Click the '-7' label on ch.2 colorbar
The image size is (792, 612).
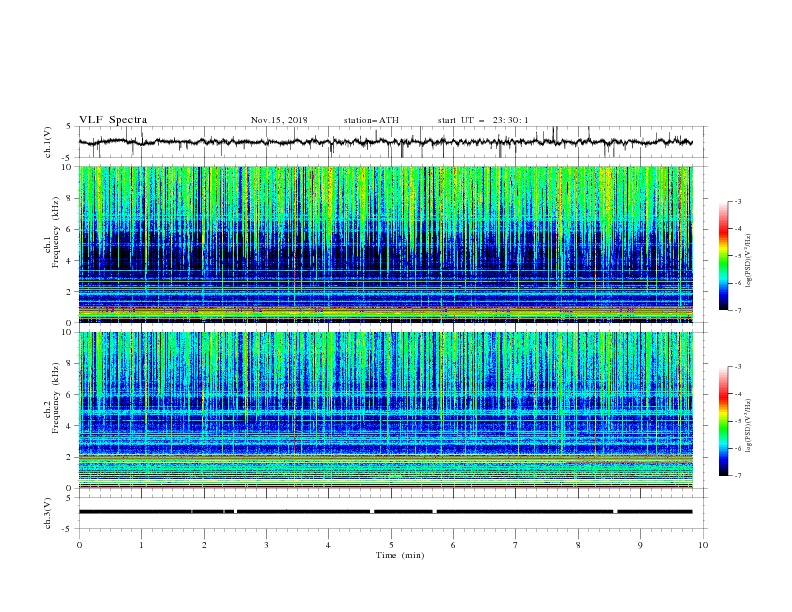(x=737, y=476)
